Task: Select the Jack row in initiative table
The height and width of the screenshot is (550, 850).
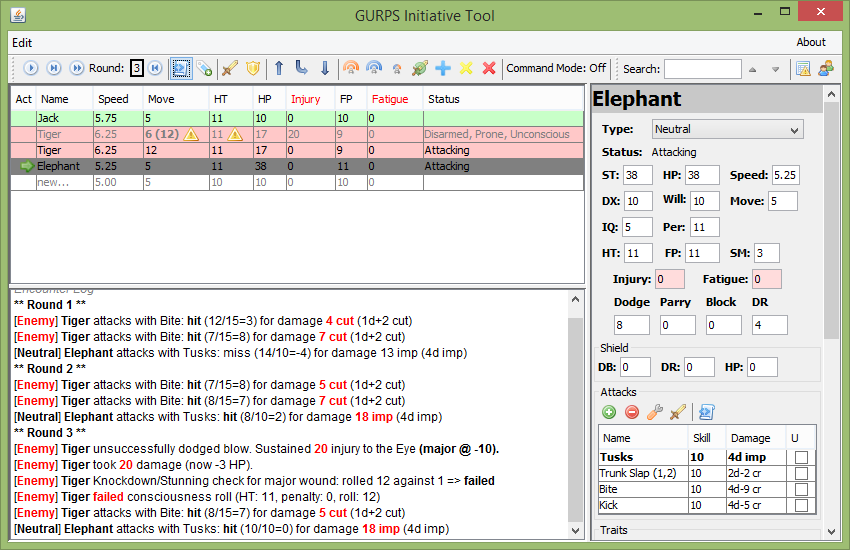Action: coord(297,118)
